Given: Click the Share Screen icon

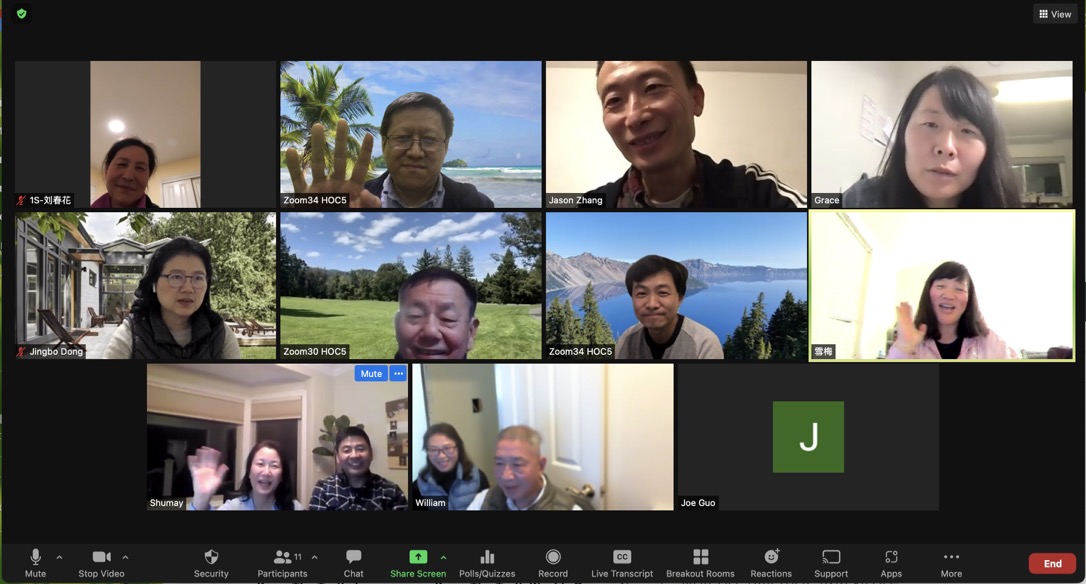Looking at the screenshot, I should tap(418, 558).
